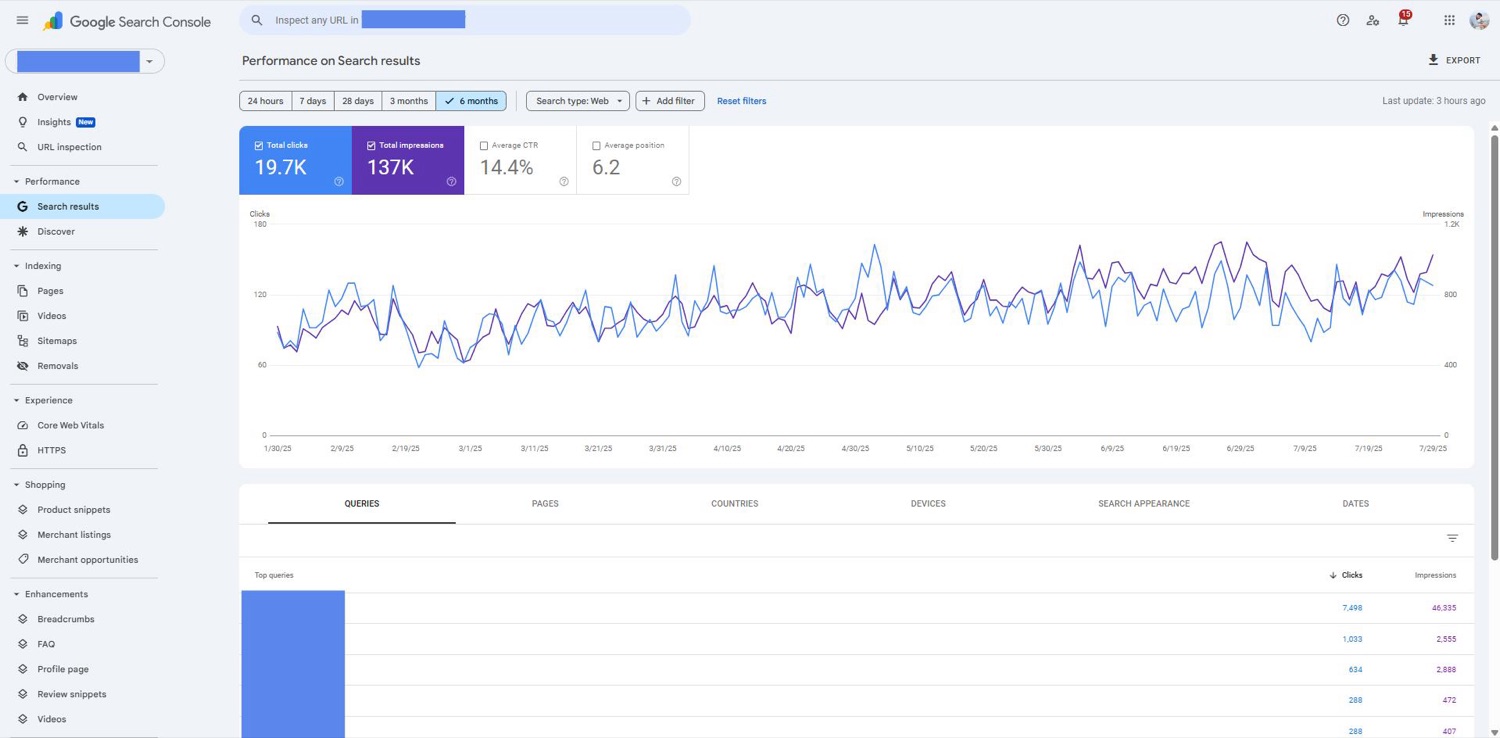This screenshot has width=1500, height=738.
Task: Open the Google apps grid
Action: (x=1449, y=20)
